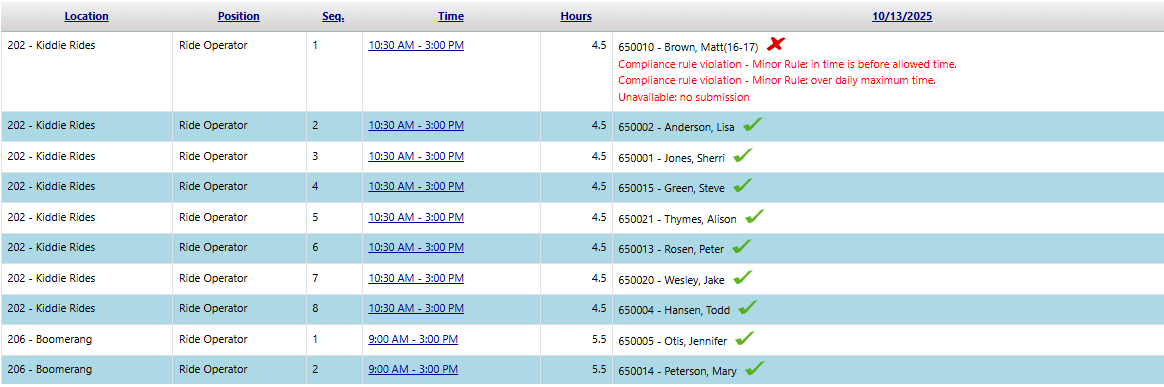This screenshot has width=1164, height=387.
Task: Click Ride Operator position in Hansen, Todd's row
Action: click(213, 308)
